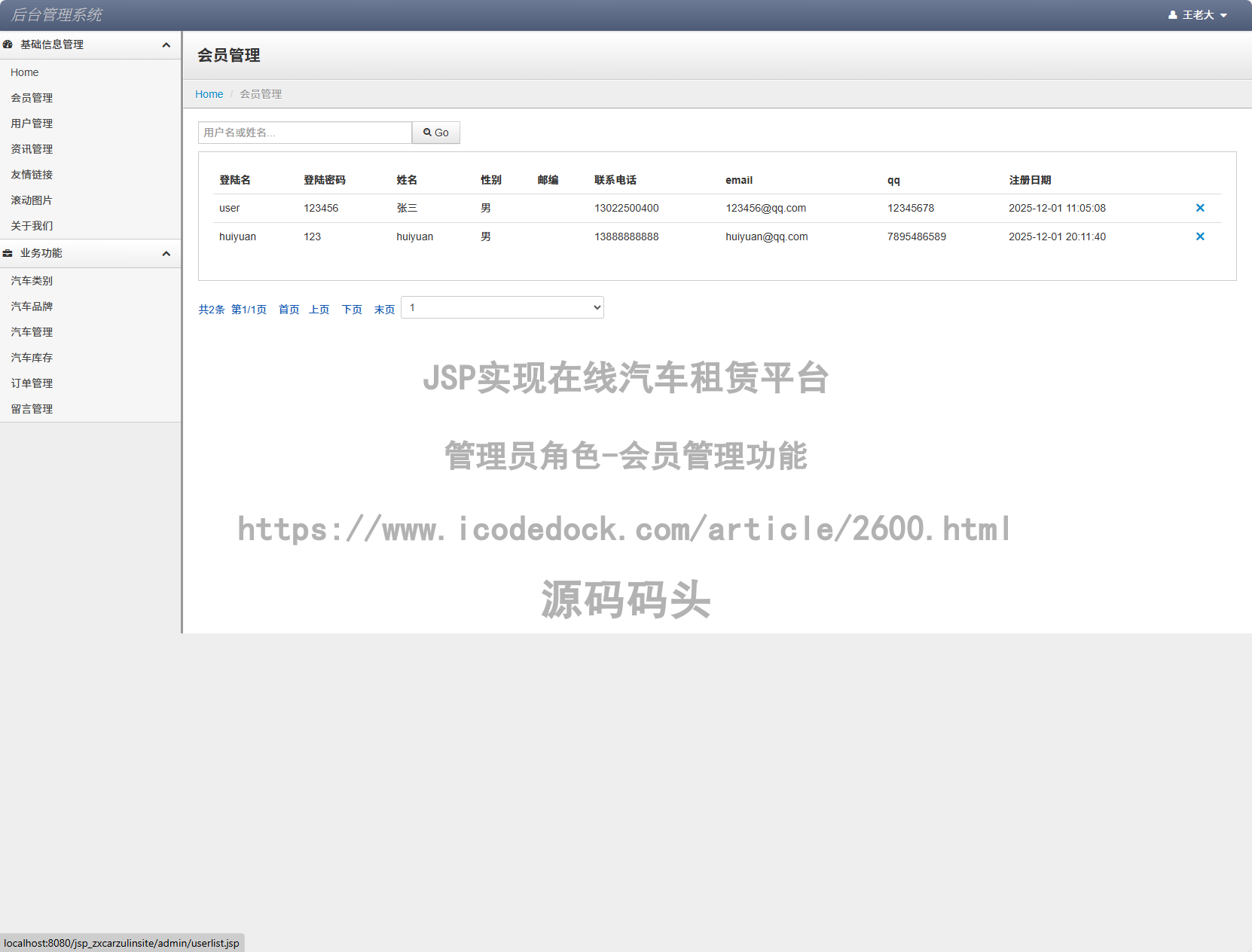Click the Home breadcrumb link
The width and height of the screenshot is (1252, 952).
(209, 93)
